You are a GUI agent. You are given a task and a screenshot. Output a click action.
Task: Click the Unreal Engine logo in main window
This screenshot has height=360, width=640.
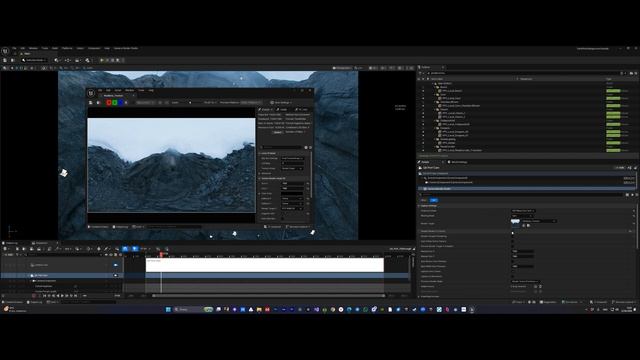click(x=5, y=51)
